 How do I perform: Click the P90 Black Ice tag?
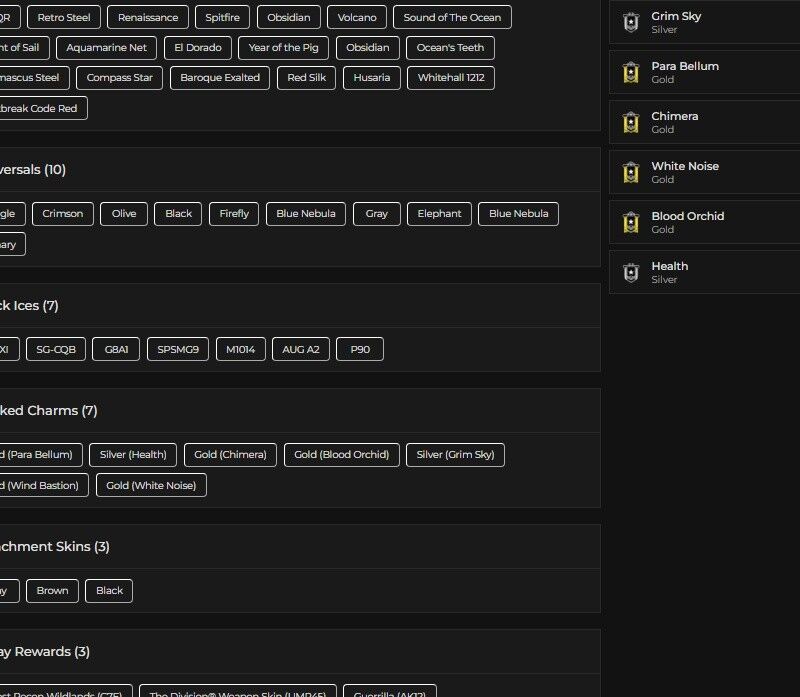coord(360,349)
